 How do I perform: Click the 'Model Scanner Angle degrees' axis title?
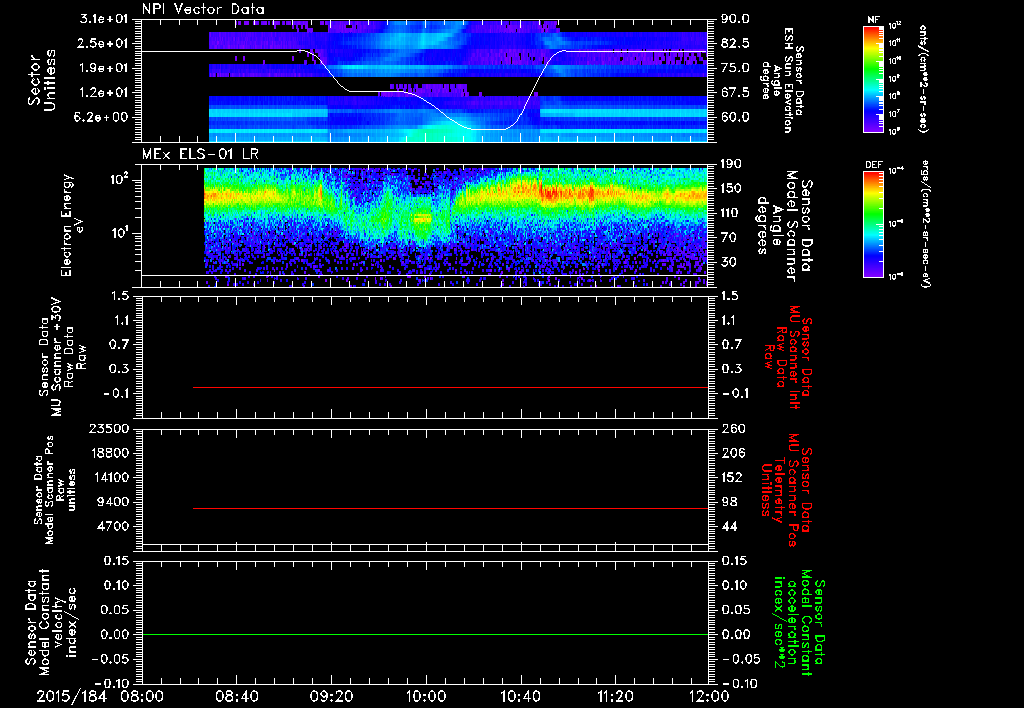point(784,225)
